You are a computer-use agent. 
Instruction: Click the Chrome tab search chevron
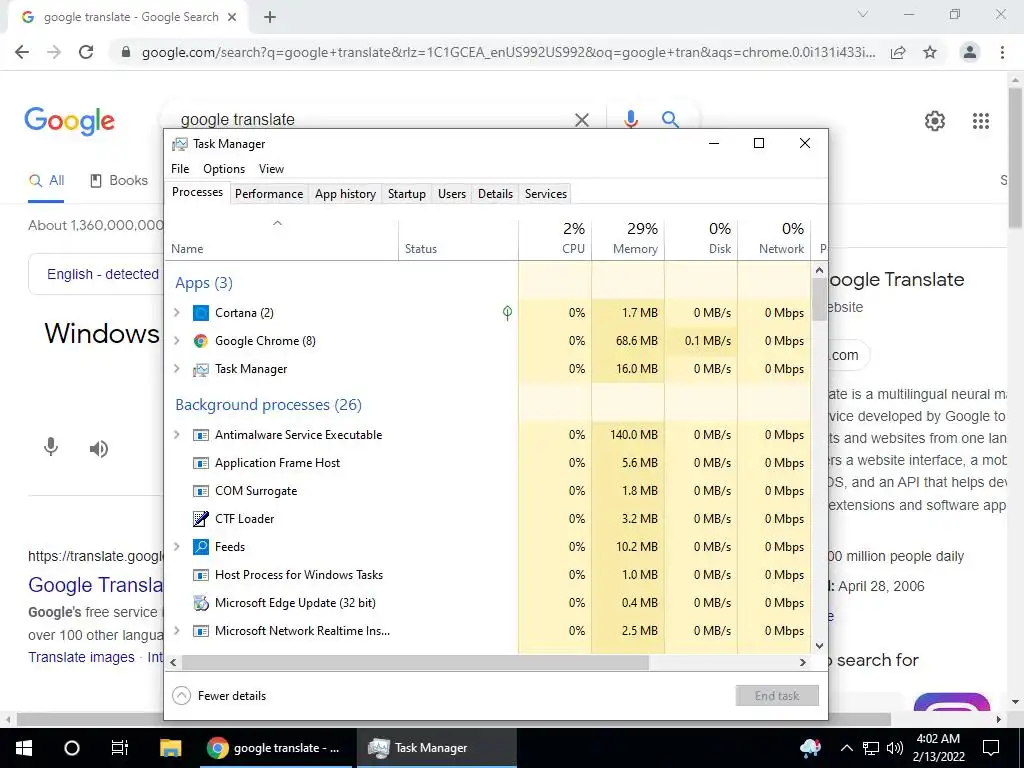coord(863,14)
